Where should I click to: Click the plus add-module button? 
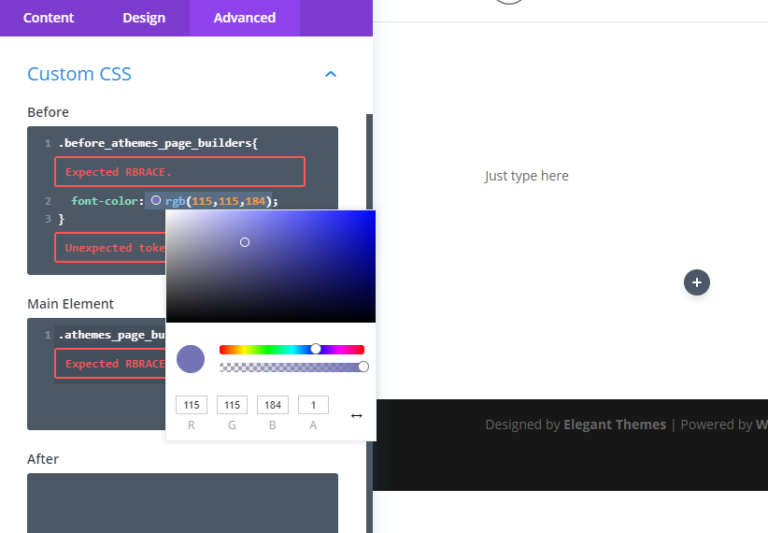[696, 283]
